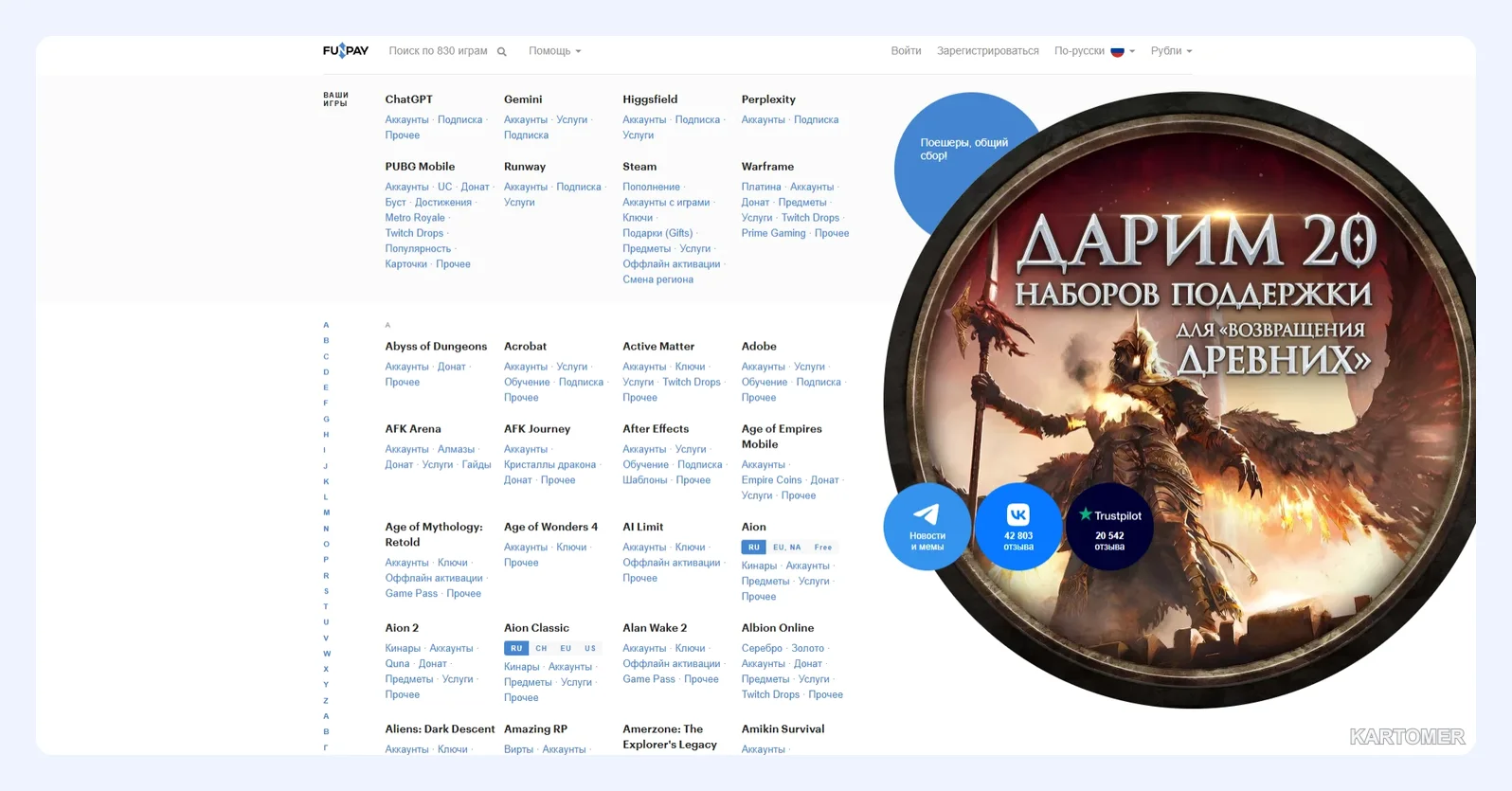The width and height of the screenshot is (1512, 791).
Task: Select the US tag under Aion Classic
Action: [x=590, y=649]
